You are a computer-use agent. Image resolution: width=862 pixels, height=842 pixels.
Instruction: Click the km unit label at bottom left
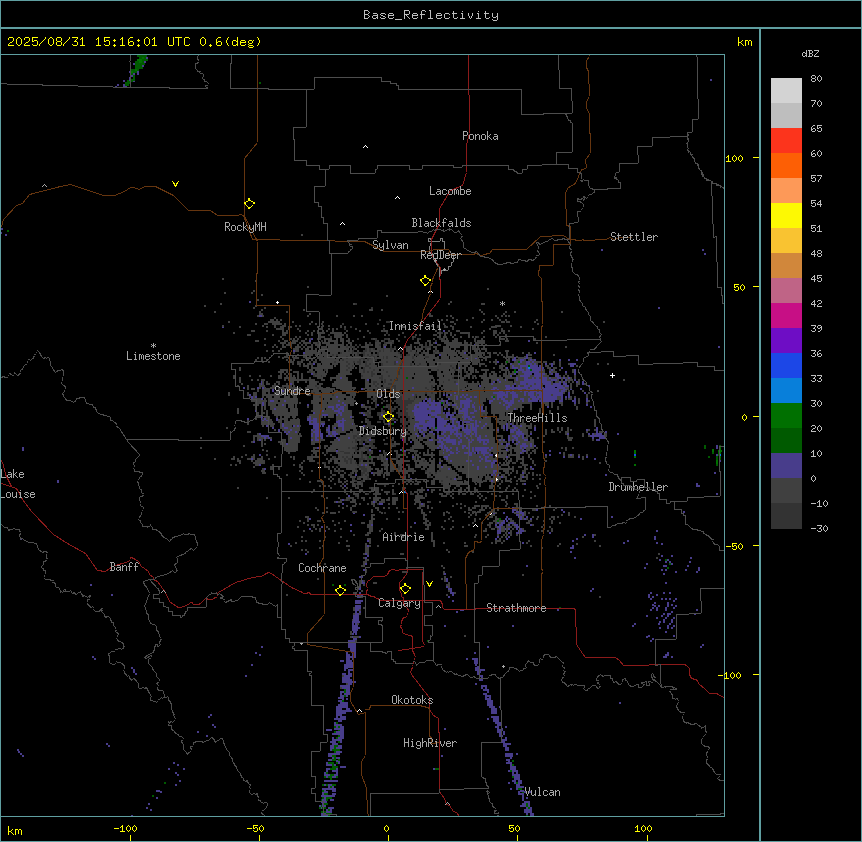pos(15,831)
